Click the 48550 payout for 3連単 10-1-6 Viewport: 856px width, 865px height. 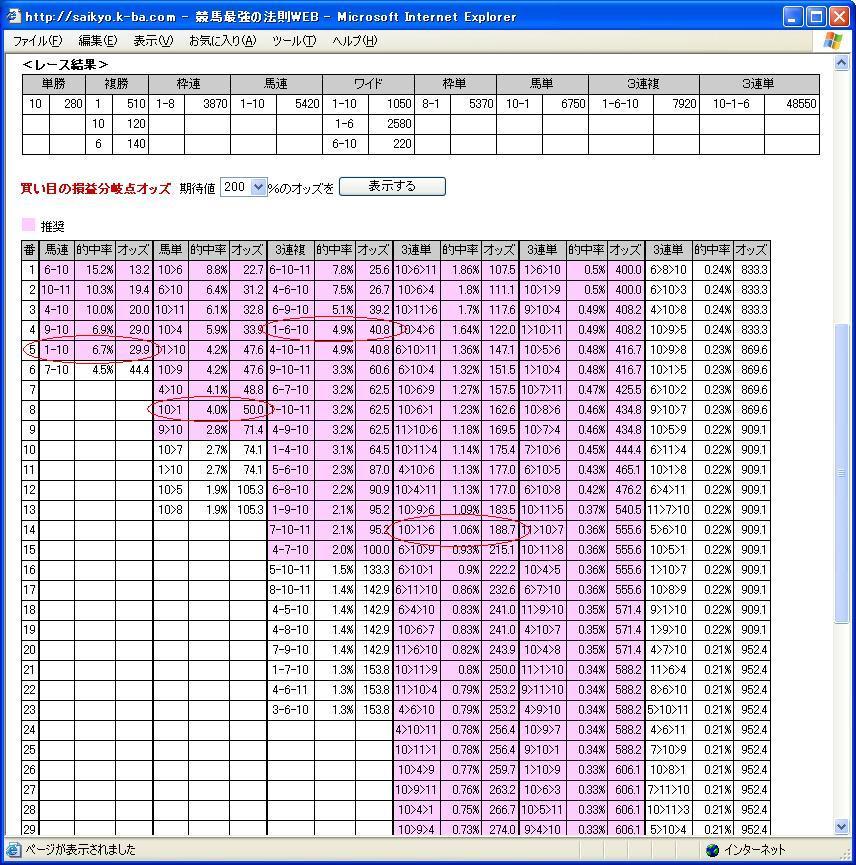(x=791, y=104)
